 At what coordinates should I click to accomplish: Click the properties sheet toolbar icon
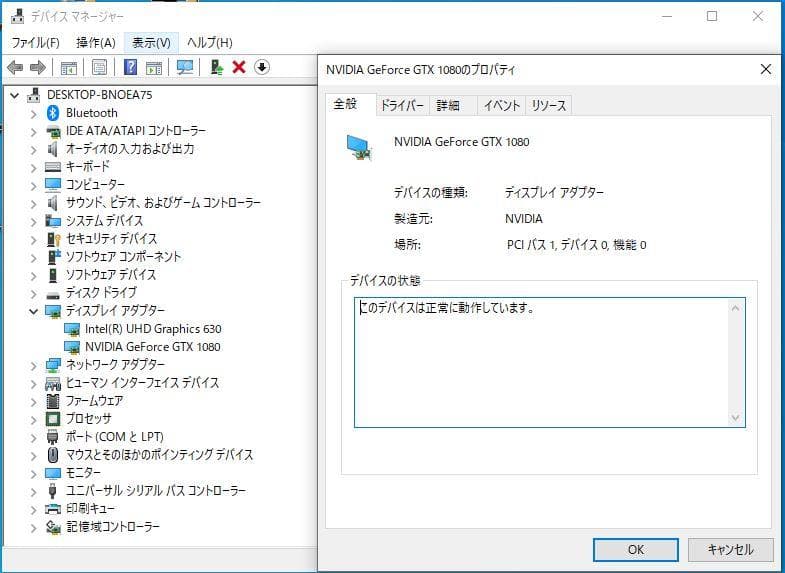pos(99,67)
